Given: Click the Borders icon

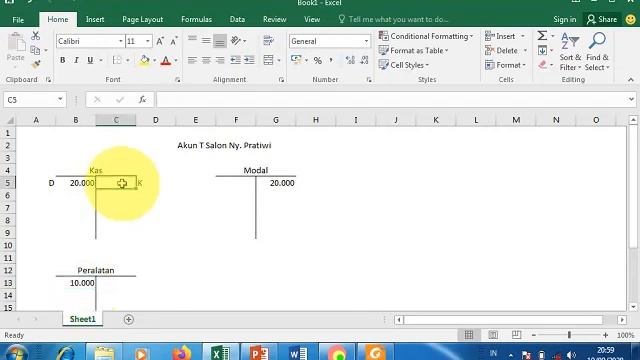Looking at the screenshot, I should pos(117,60).
